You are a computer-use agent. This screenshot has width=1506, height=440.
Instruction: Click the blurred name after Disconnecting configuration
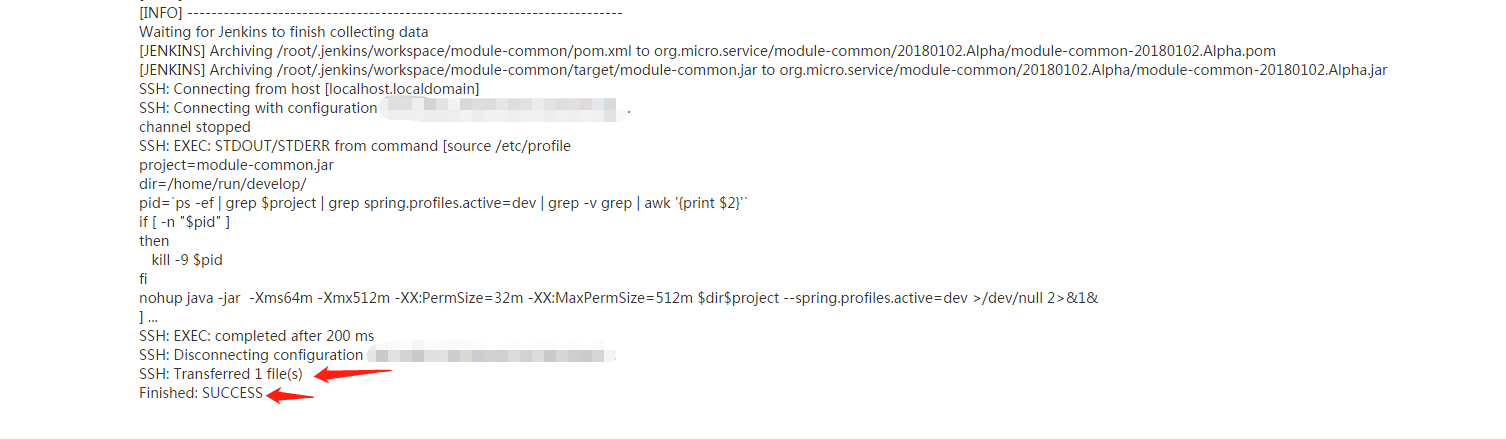click(490, 355)
